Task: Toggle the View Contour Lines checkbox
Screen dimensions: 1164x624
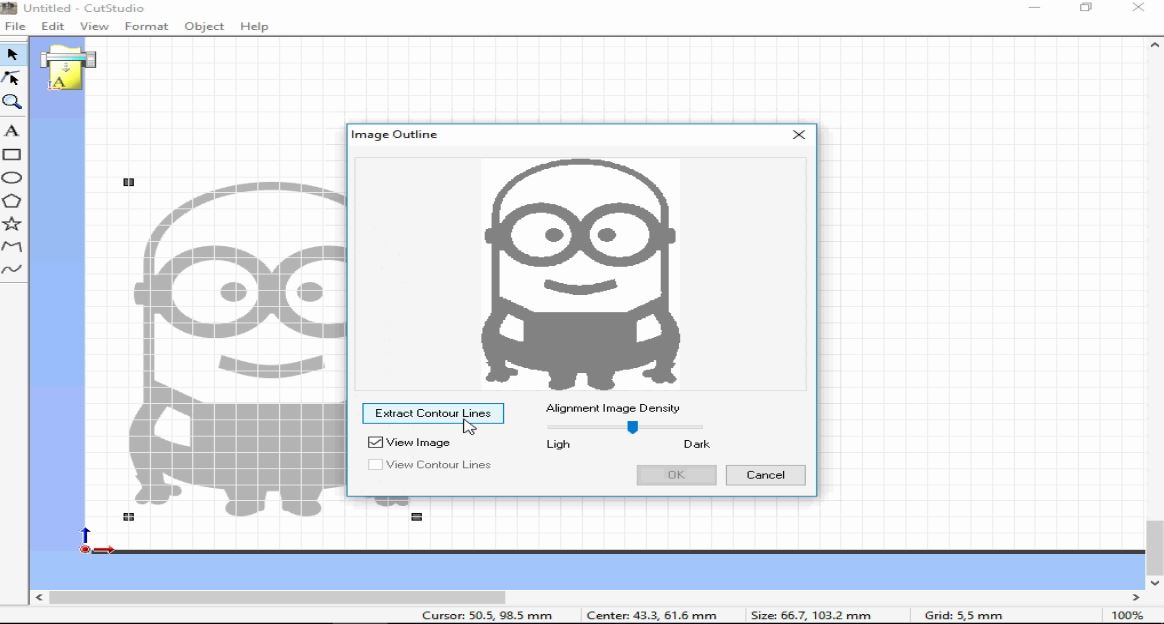Action: tap(376, 464)
